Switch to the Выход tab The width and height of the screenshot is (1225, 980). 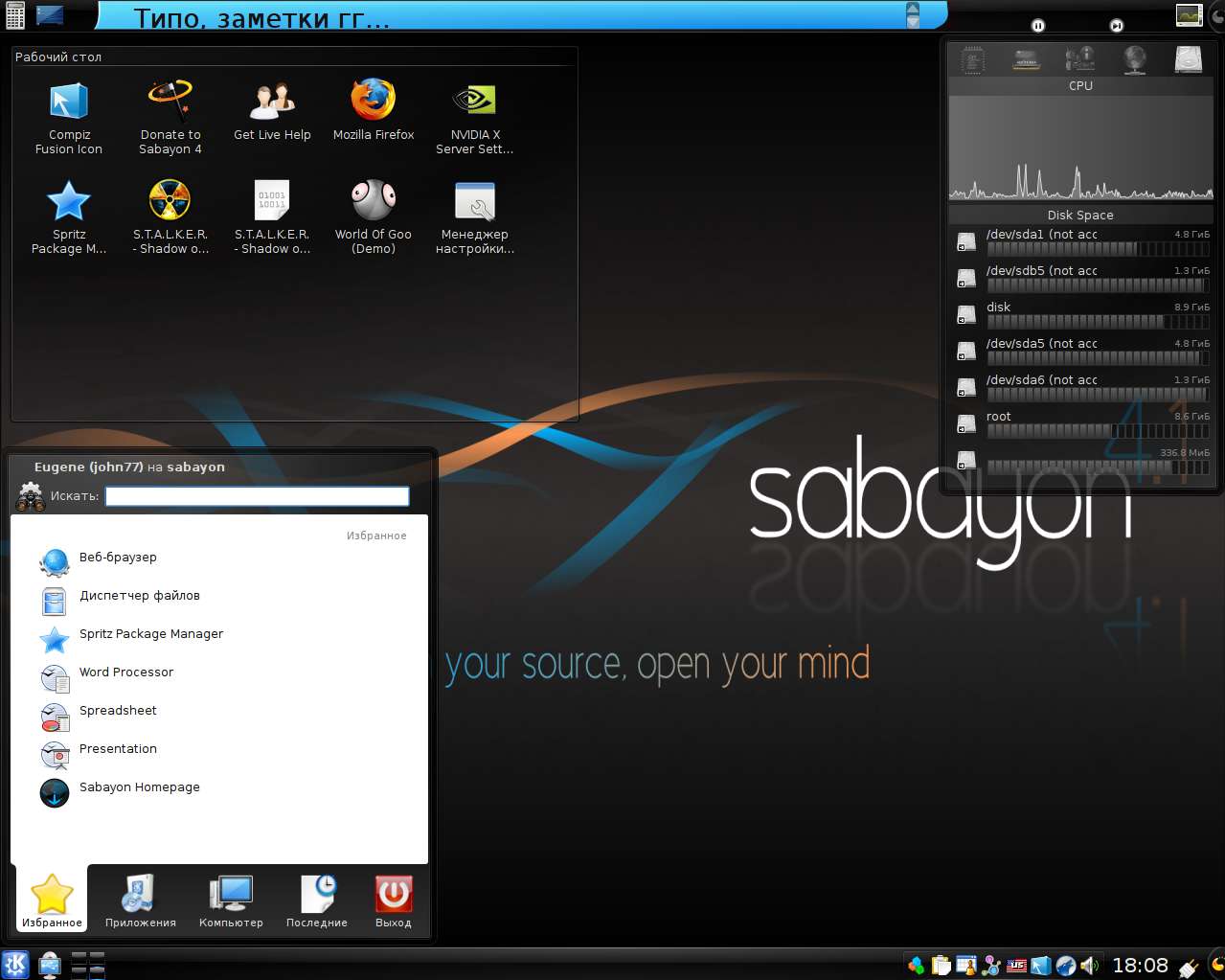[x=394, y=900]
